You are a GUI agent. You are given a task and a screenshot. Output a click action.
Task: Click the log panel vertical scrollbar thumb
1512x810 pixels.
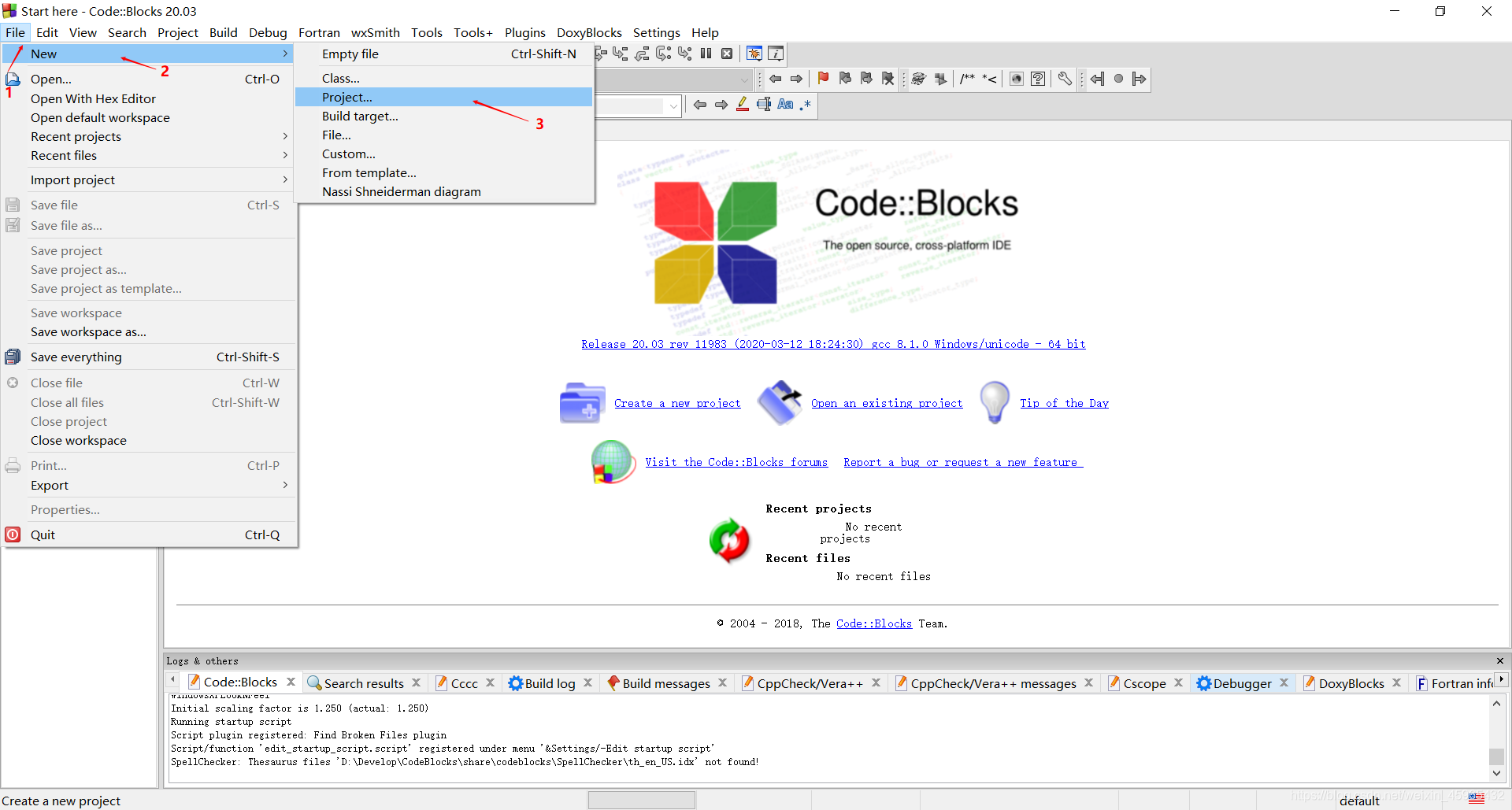(x=1496, y=756)
